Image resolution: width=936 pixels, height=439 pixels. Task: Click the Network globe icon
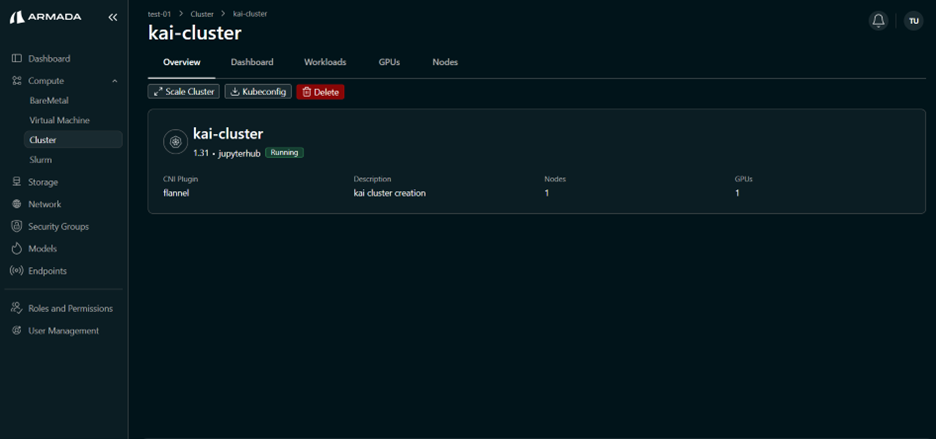(x=17, y=204)
